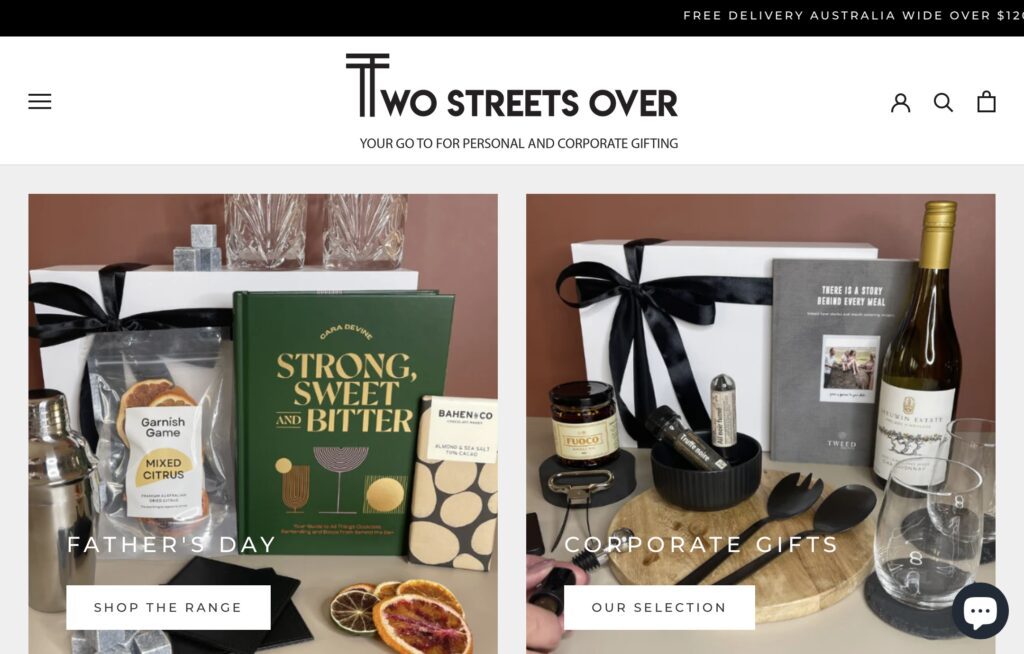Click the Two Streets Over logo
The width and height of the screenshot is (1024, 654).
click(512, 86)
